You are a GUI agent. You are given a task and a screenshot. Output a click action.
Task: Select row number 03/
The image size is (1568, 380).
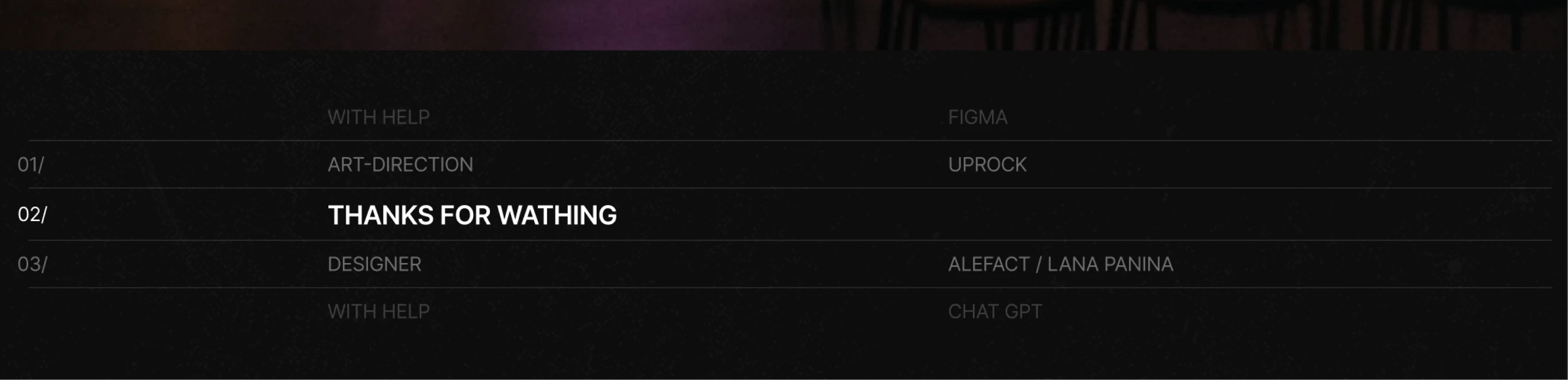(x=32, y=264)
